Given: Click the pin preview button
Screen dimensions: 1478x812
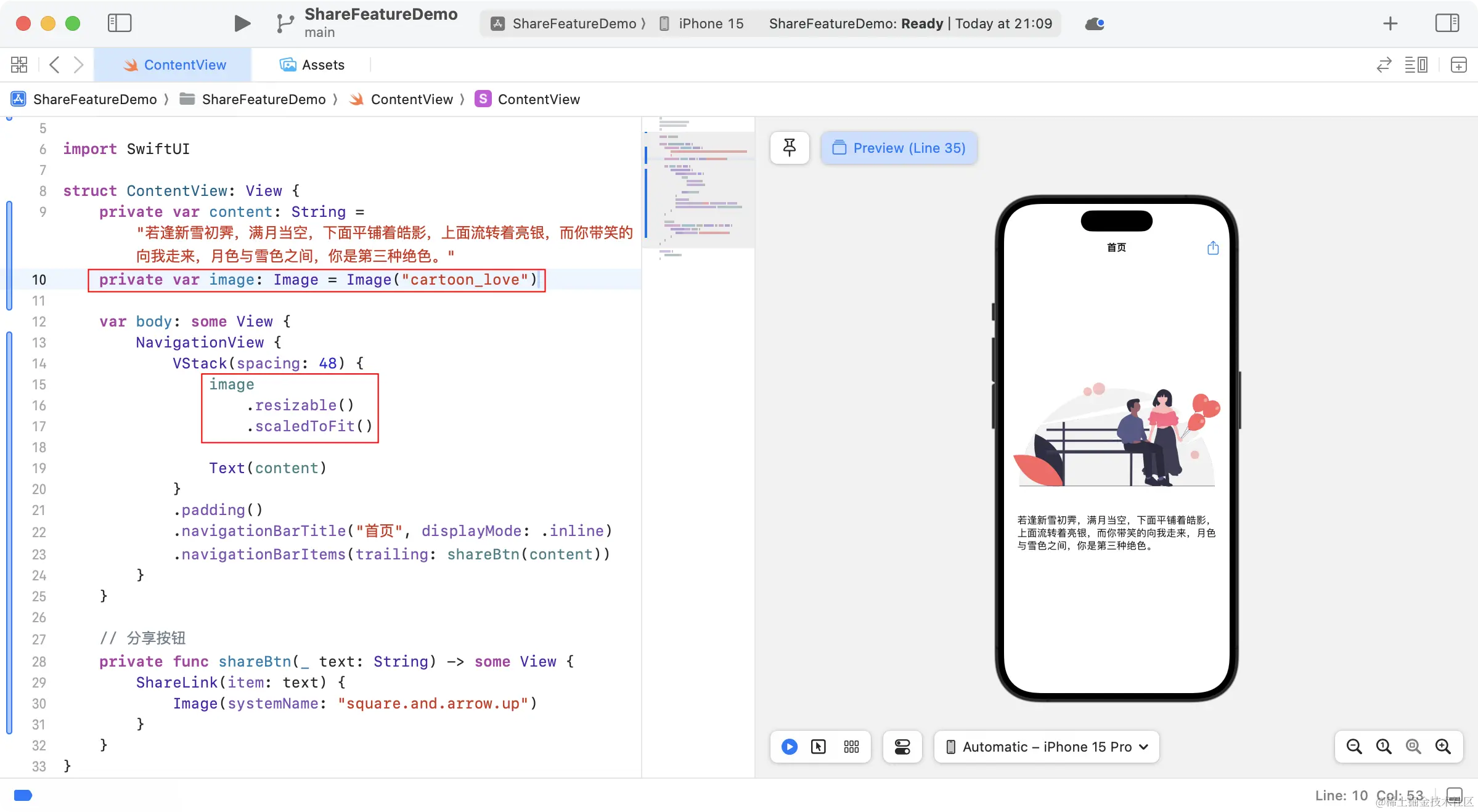Looking at the screenshot, I should (790, 148).
